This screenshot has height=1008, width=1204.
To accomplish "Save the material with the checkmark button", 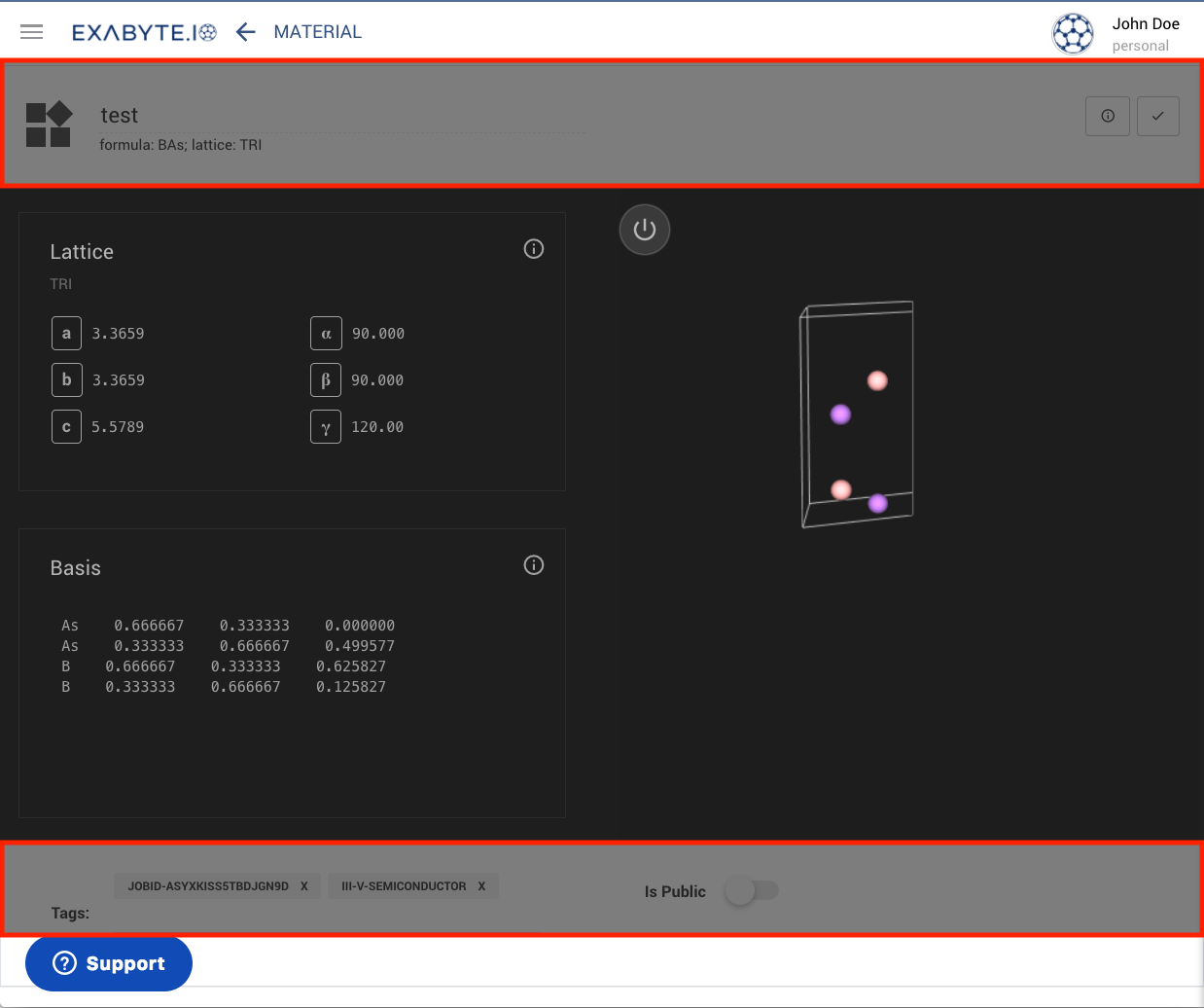I will click(x=1157, y=115).
